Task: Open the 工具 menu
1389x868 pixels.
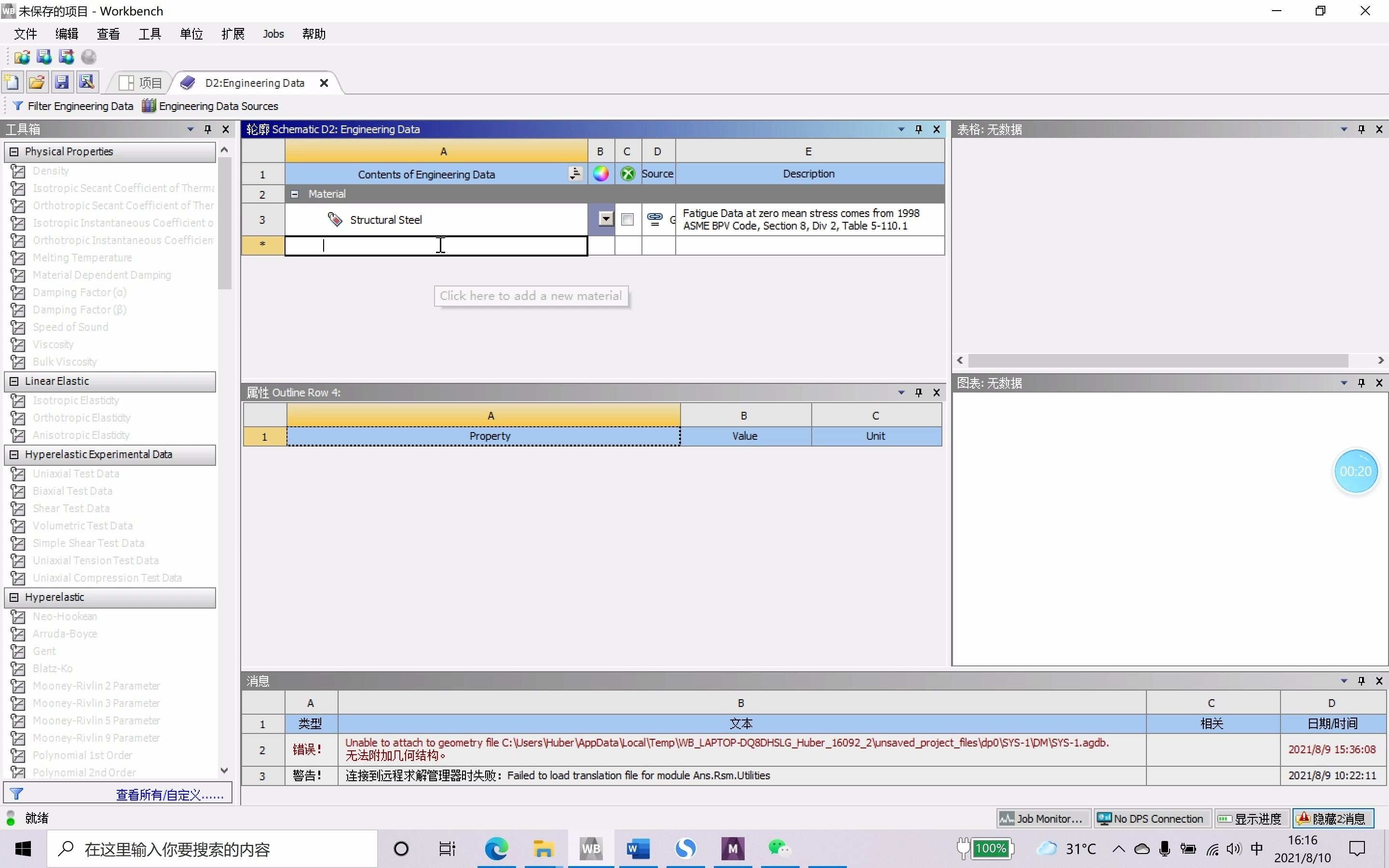Action: [149, 34]
